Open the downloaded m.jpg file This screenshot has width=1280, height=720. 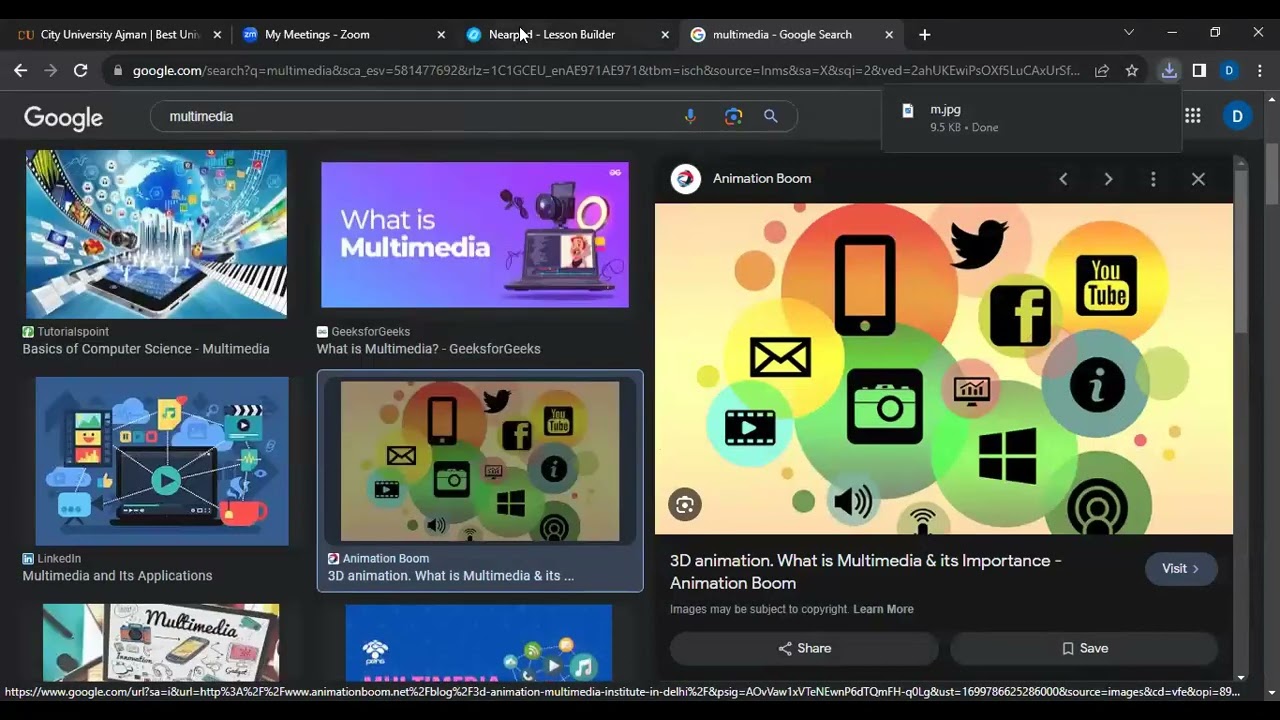(x=1031, y=118)
